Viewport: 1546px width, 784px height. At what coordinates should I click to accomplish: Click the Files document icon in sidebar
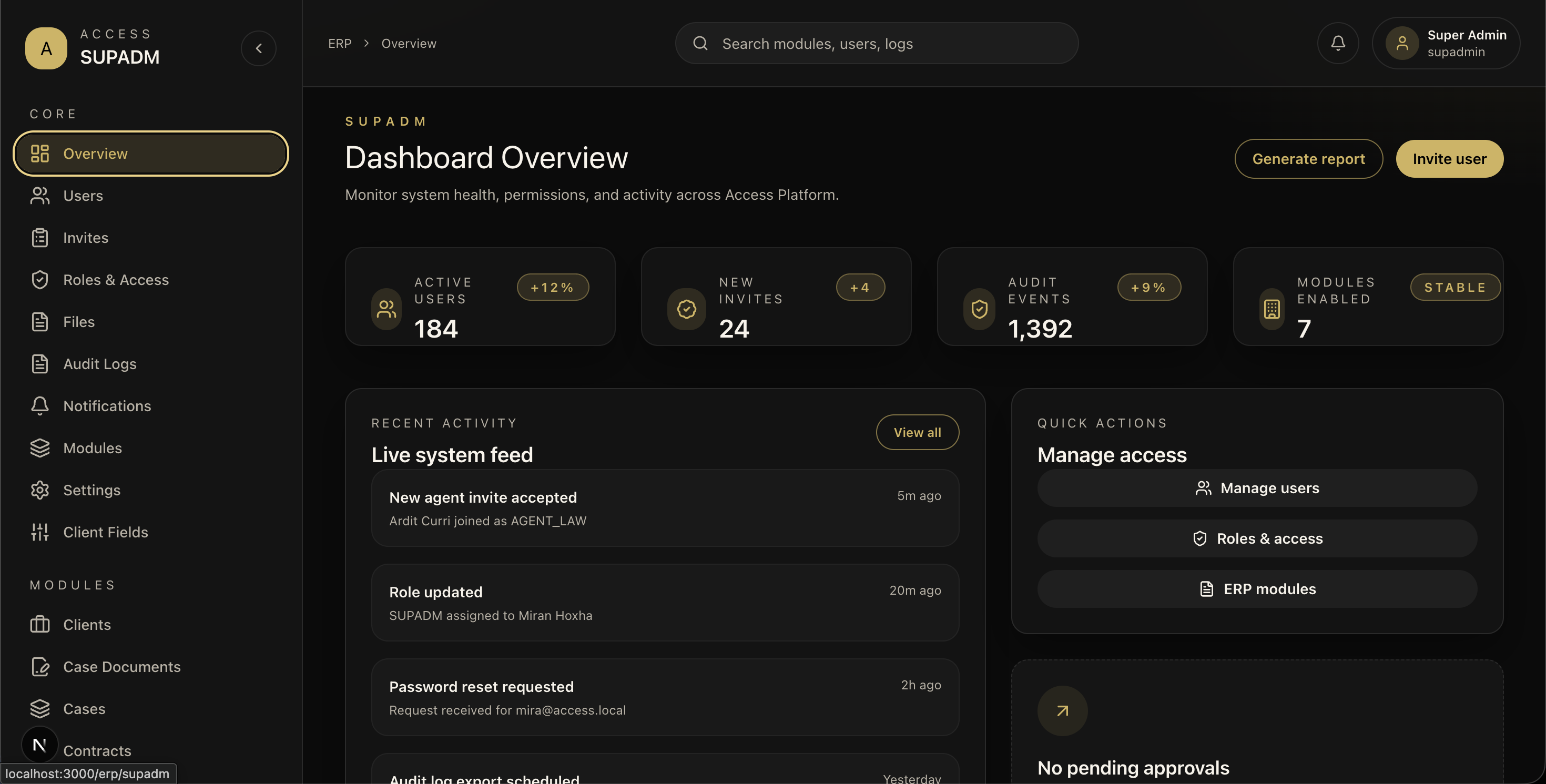pyautogui.click(x=39, y=322)
